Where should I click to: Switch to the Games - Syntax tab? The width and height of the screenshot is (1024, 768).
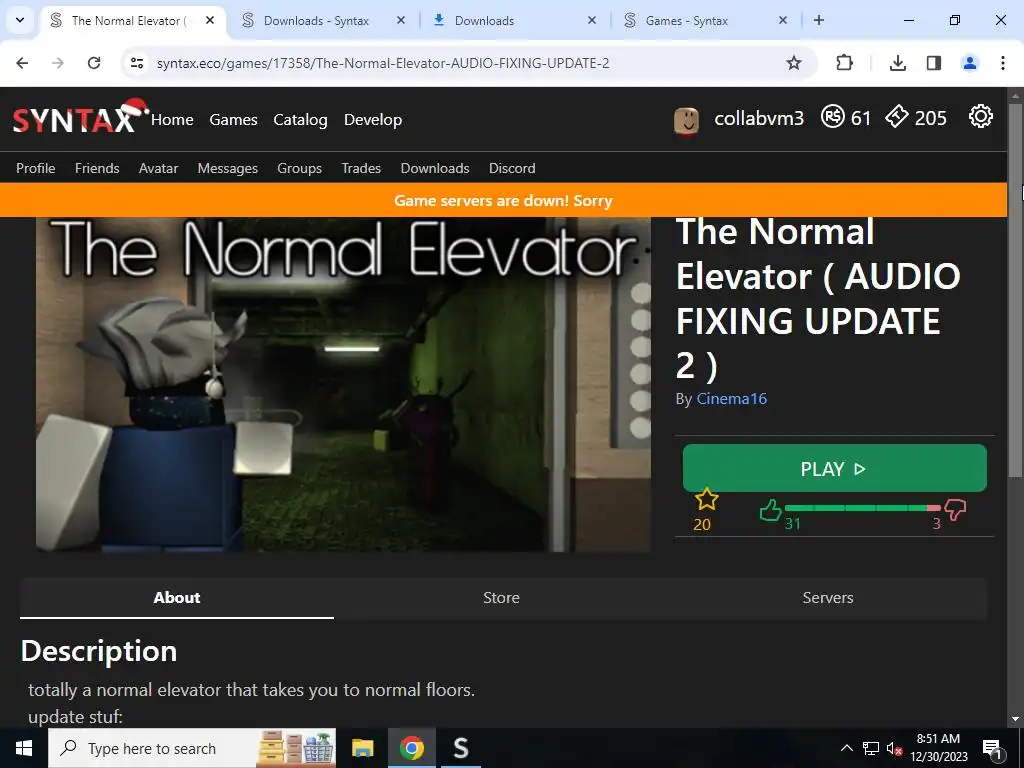pyautogui.click(x=703, y=20)
